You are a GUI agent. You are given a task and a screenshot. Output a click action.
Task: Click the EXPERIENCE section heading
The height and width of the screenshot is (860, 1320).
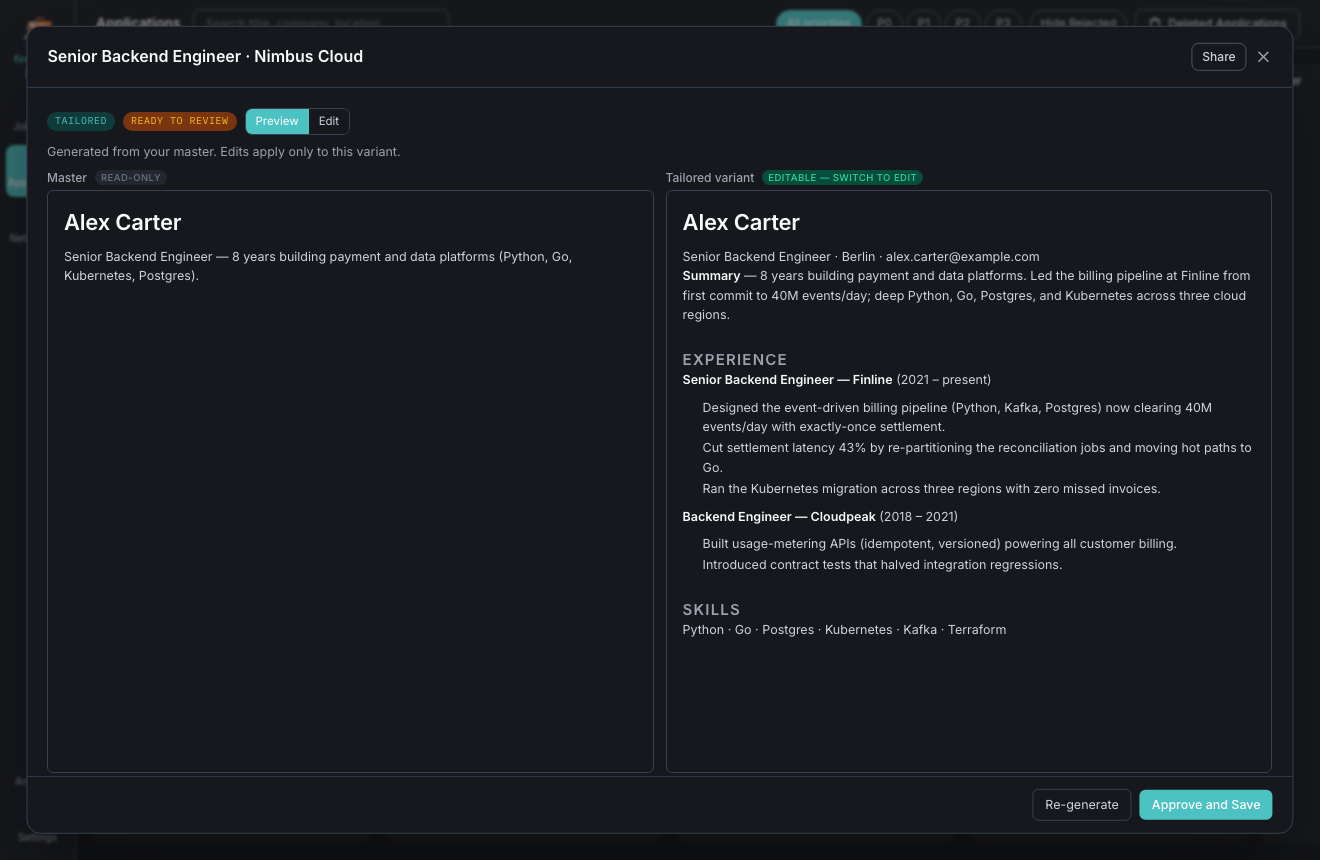[735, 360]
